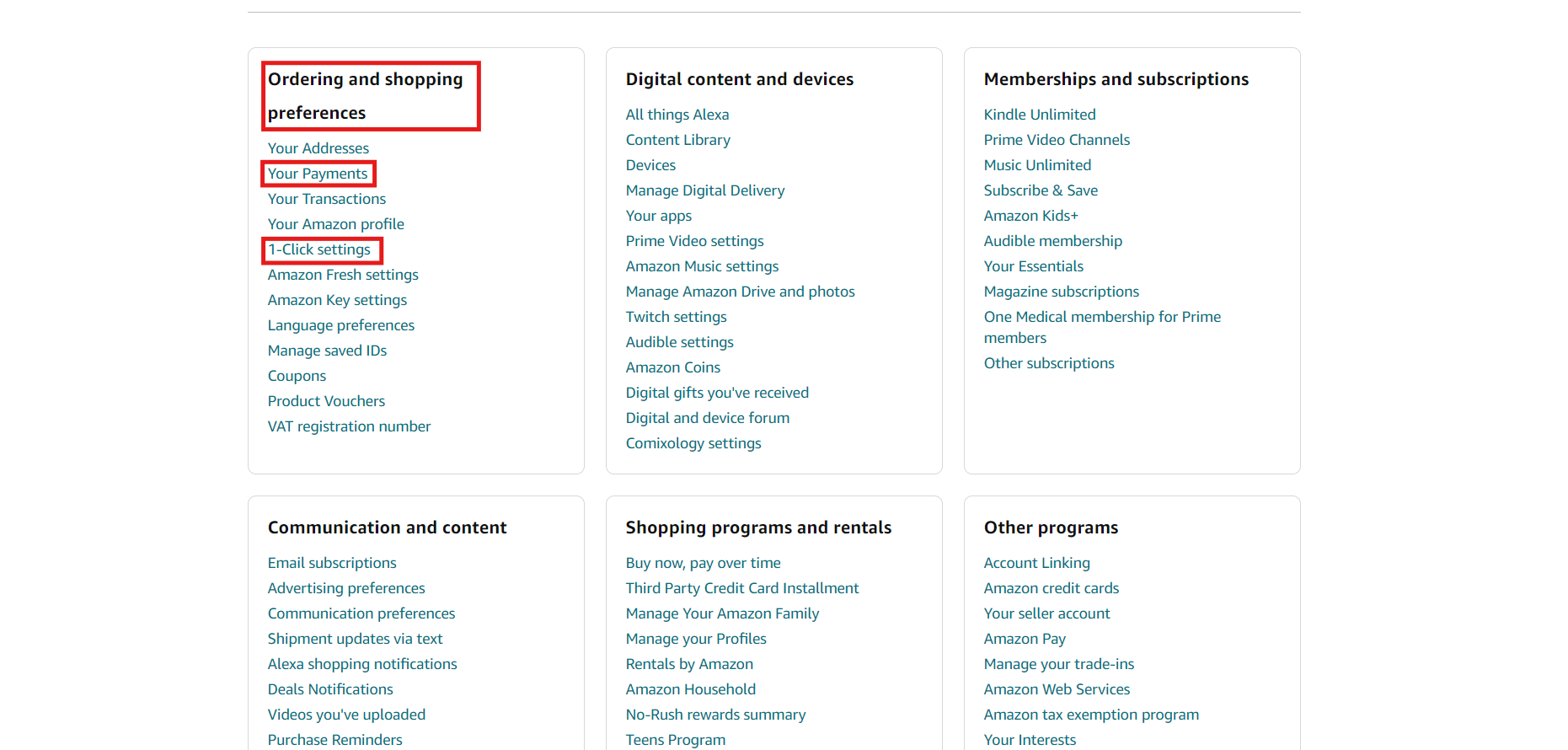Open Manage Digital Delivery
1568x750 pixels.
(x=705, y=190)
